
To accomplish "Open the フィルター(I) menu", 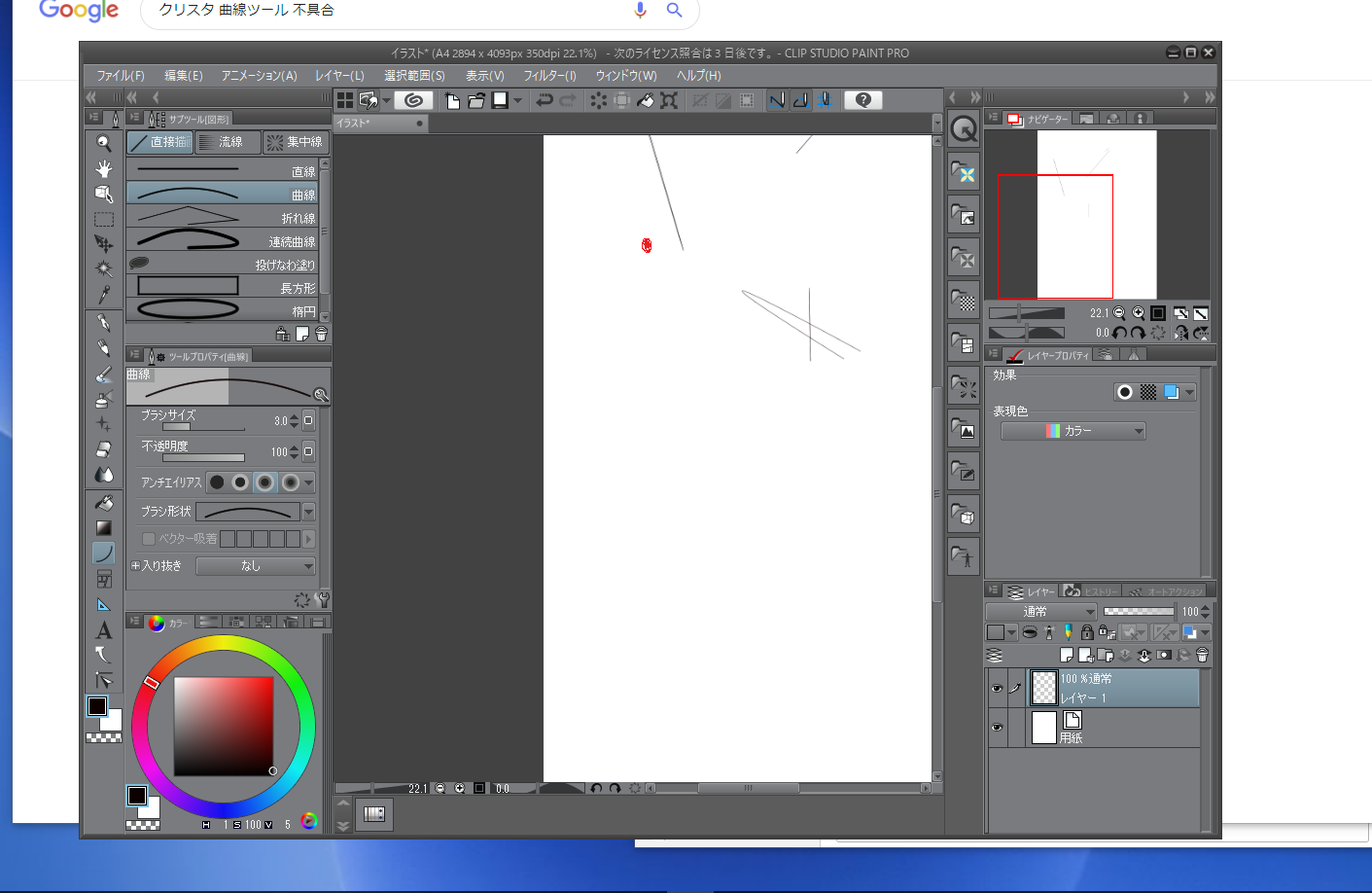I will [549, 76].
